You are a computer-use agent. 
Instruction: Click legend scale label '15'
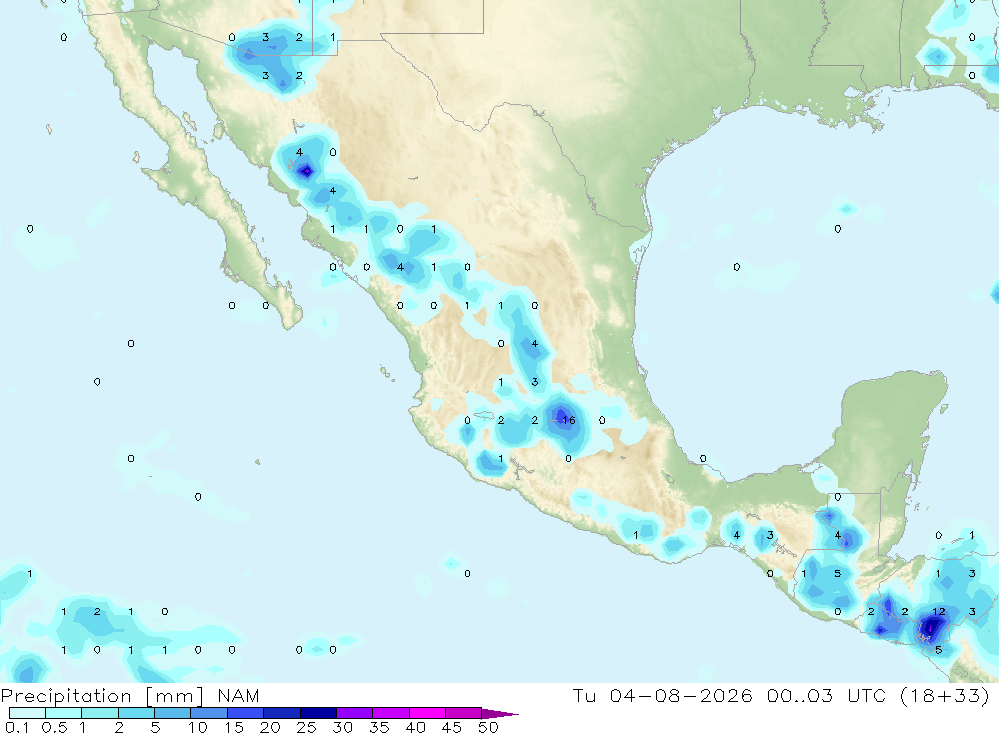[x=234, y=727]
